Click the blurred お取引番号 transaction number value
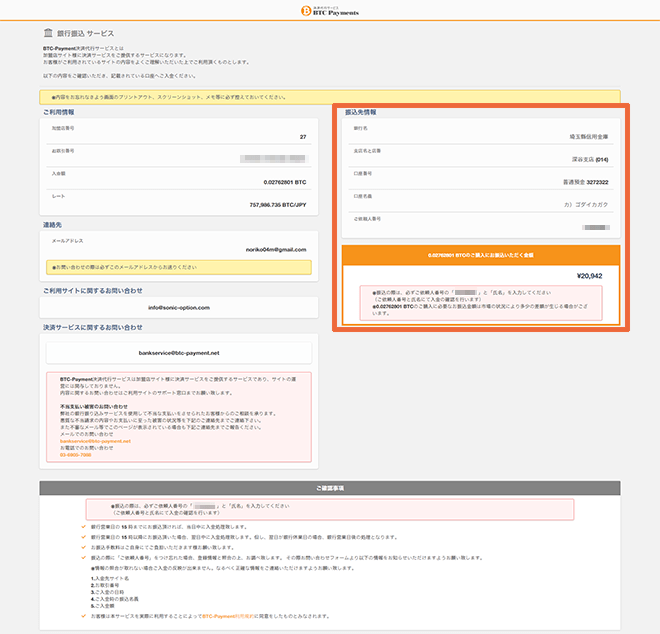 pos(274,159)
